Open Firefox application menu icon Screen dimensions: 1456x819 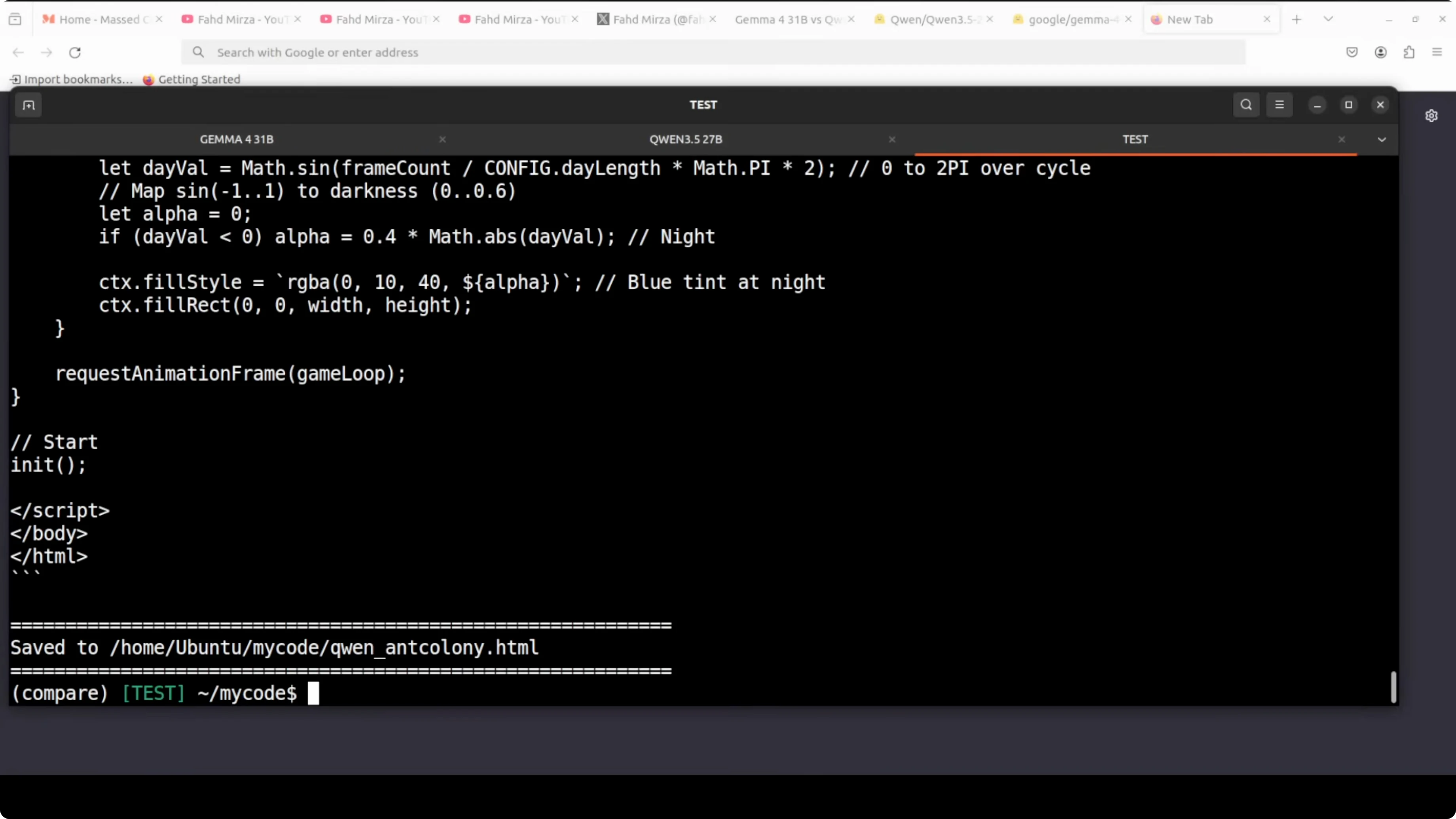[1437, 53]
